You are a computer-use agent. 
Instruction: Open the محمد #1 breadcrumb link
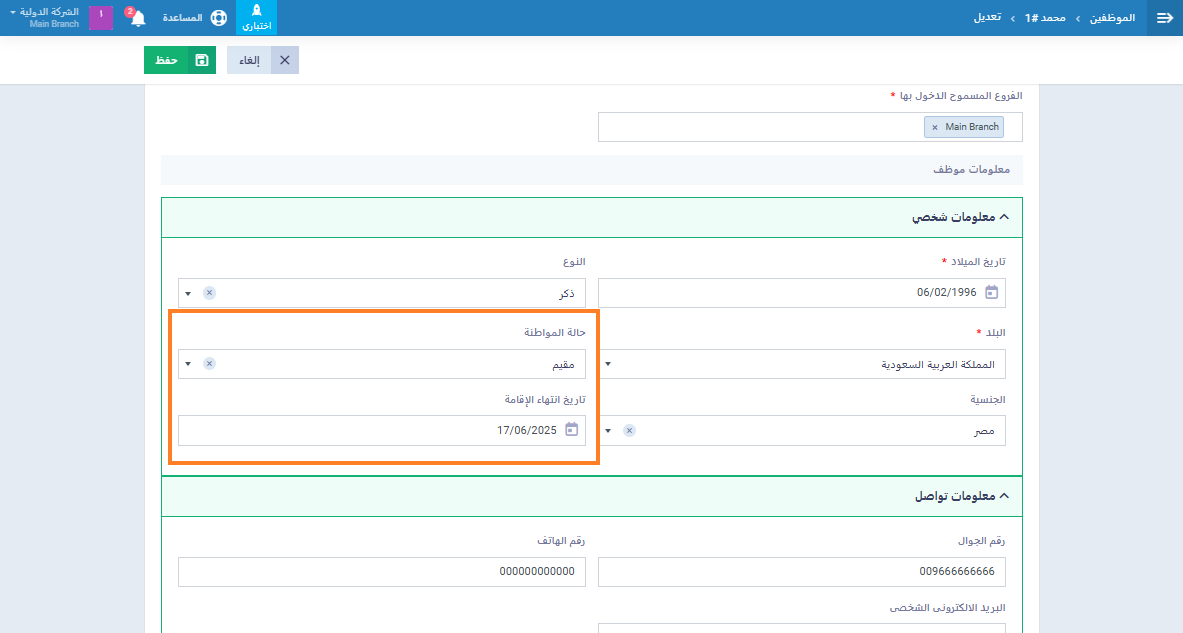tap(1045, 17)
